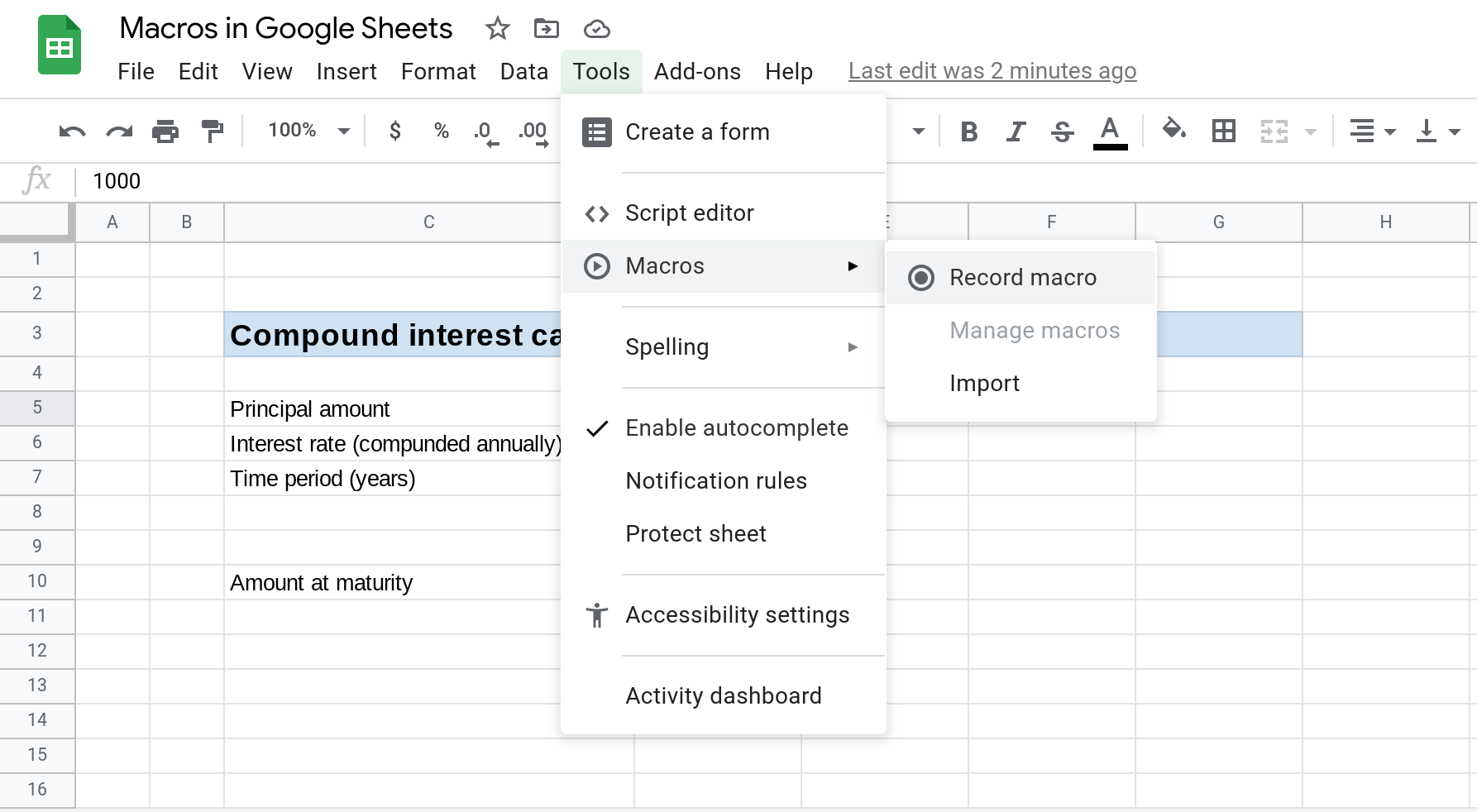Select Import in the Macros submenu
This screenshot has height=812, width=1477.
pos(1021,384)
